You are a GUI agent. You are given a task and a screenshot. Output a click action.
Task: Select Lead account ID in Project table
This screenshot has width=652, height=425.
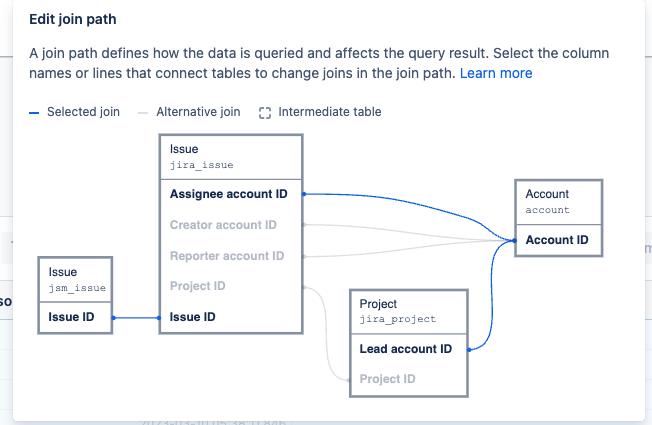tap(405, 349)
